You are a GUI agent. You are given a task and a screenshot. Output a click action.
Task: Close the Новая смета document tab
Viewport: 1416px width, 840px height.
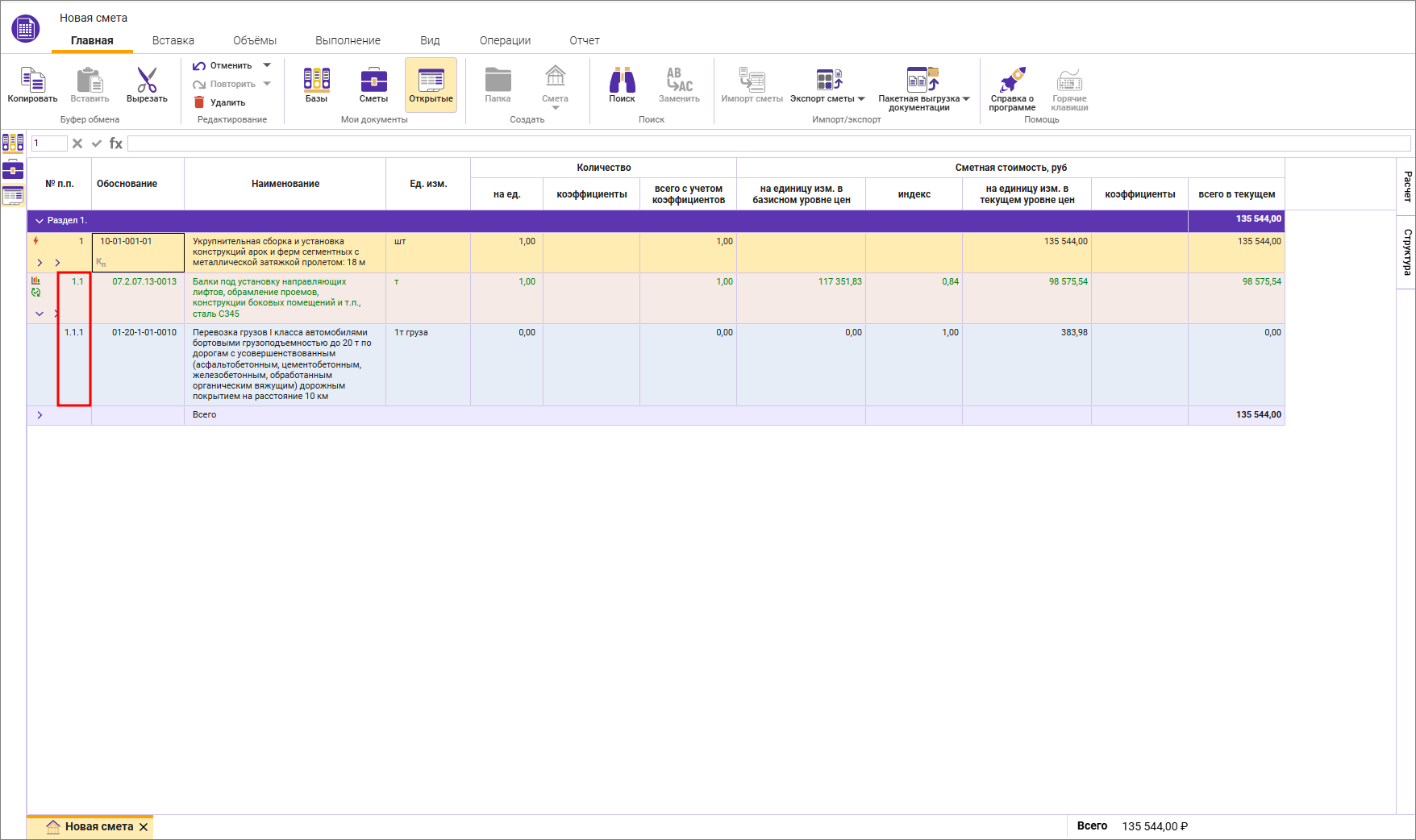(144, 827)
